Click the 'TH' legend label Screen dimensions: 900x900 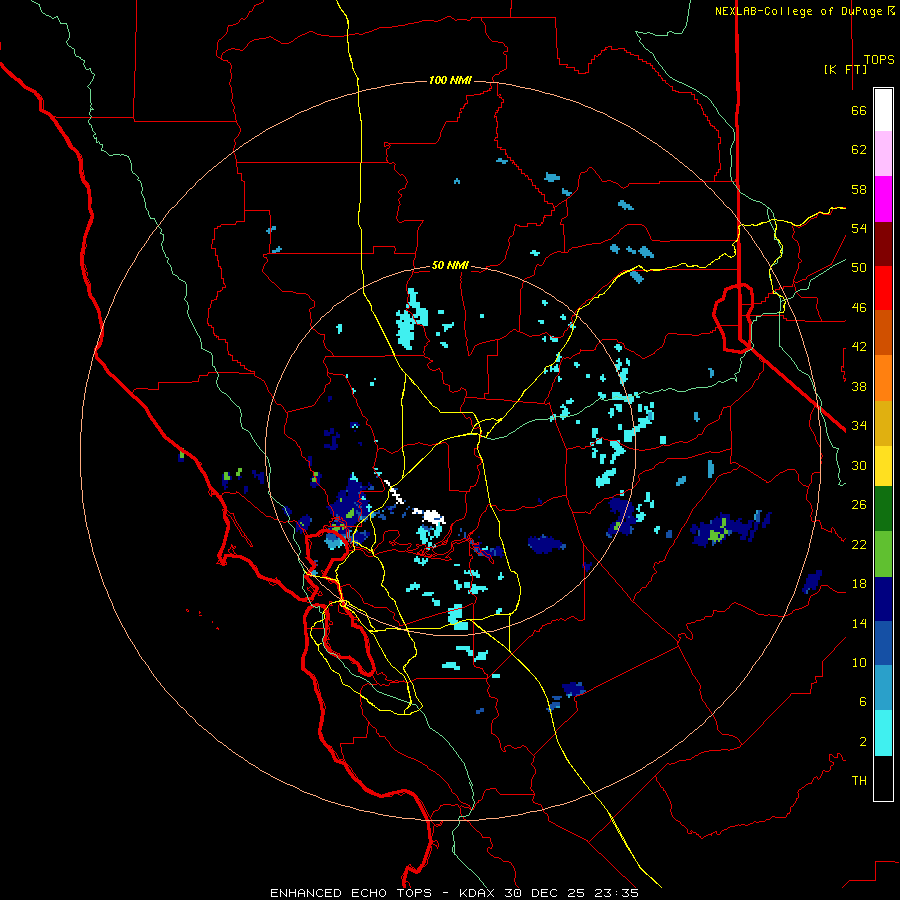click(x=859, y=781)
